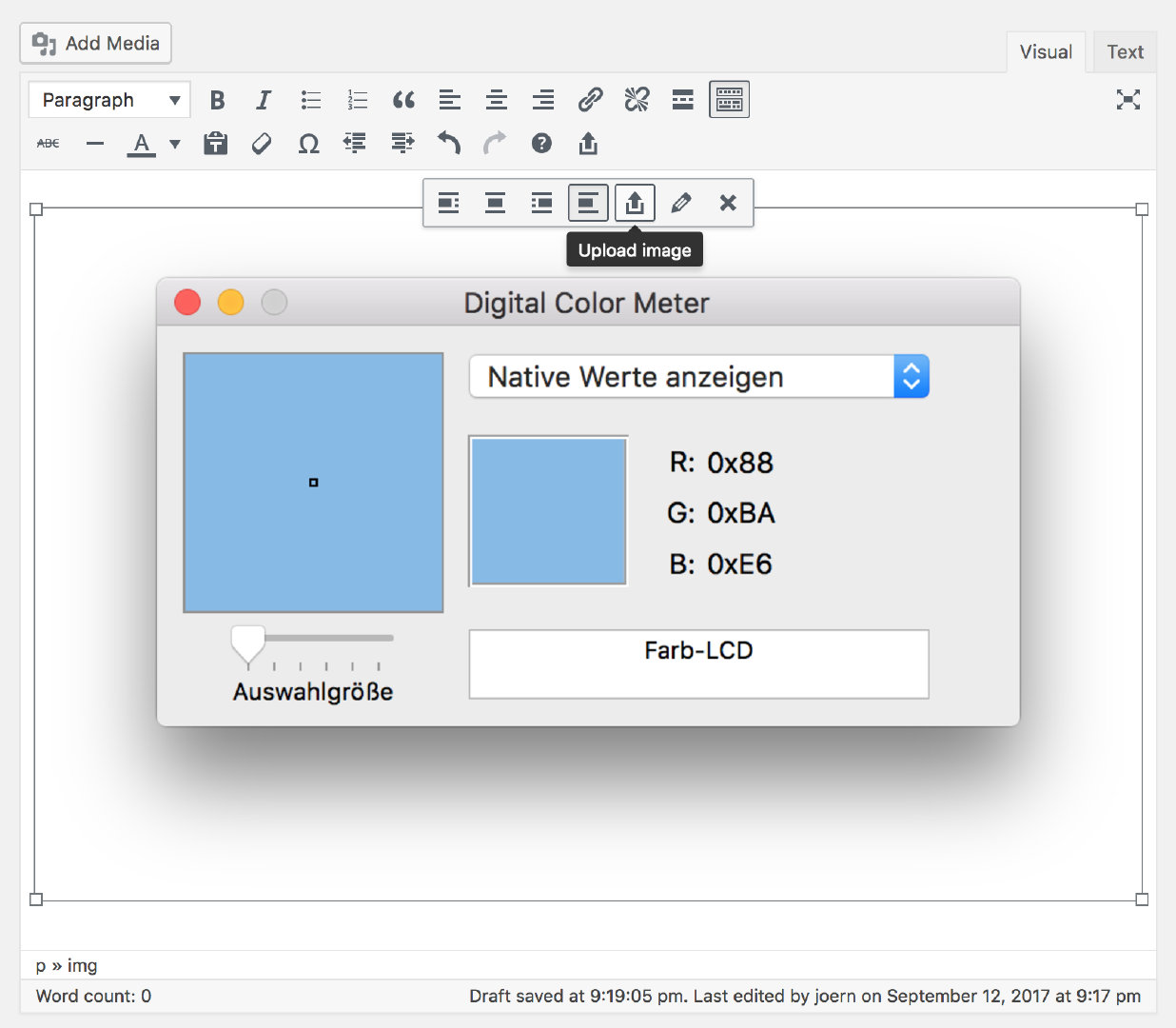The width and height of the screenshot is (1176, 1028).
Task: Toggle strikethrough formatting
Action: [x=48, y=144]
